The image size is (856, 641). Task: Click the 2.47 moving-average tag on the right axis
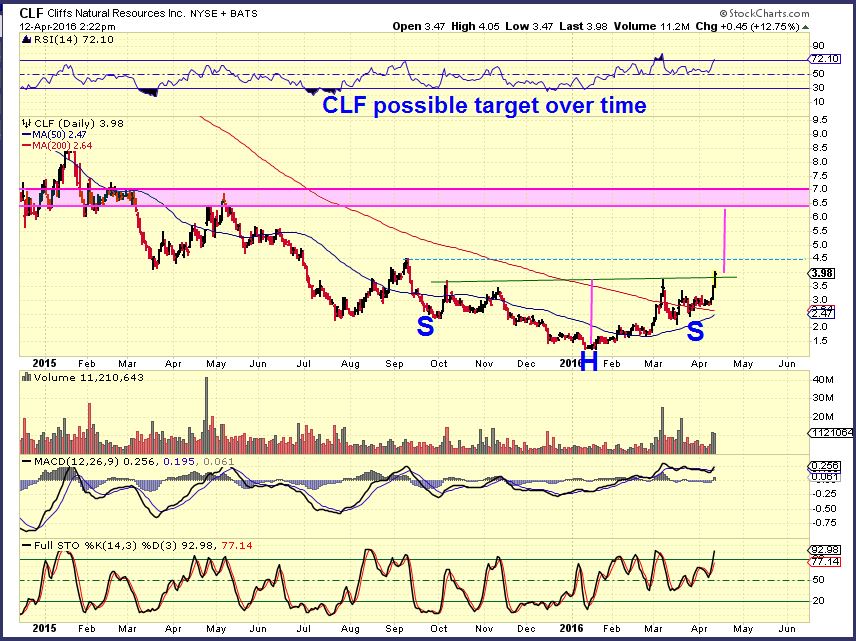[822, 313]
